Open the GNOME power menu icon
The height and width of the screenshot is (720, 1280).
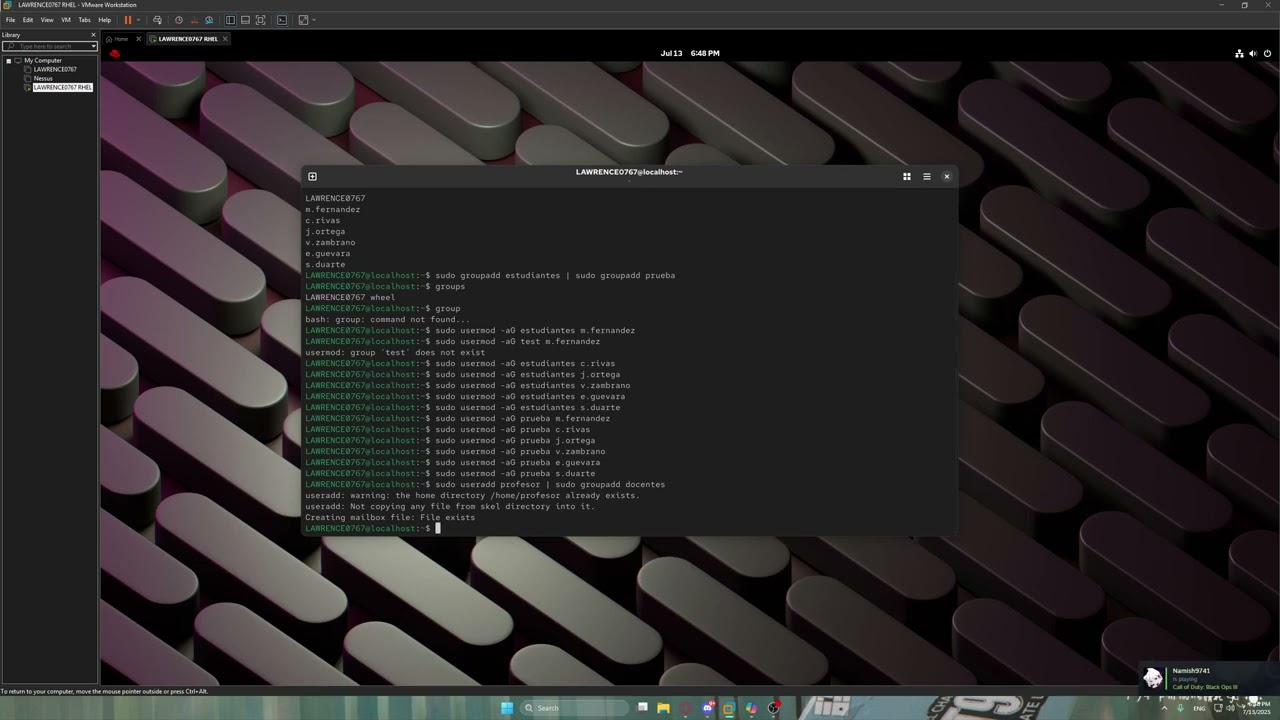1267,53
